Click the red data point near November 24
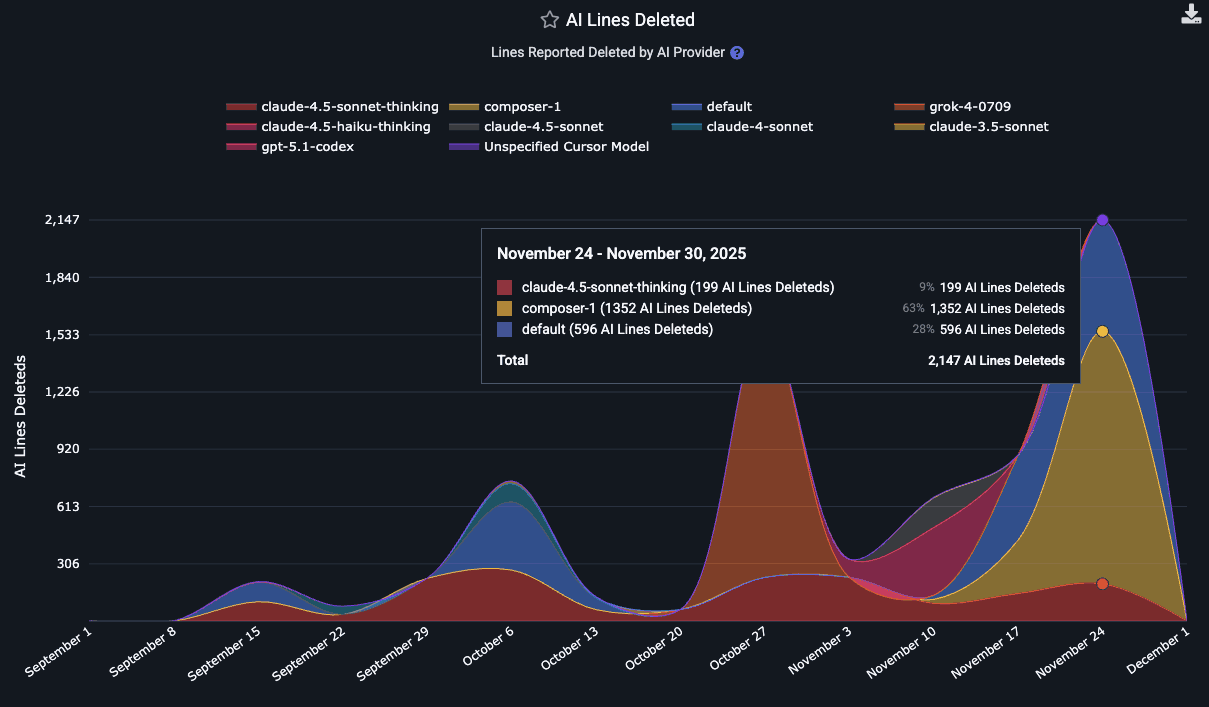1209x707 pixels. [x=1102, y=584]
